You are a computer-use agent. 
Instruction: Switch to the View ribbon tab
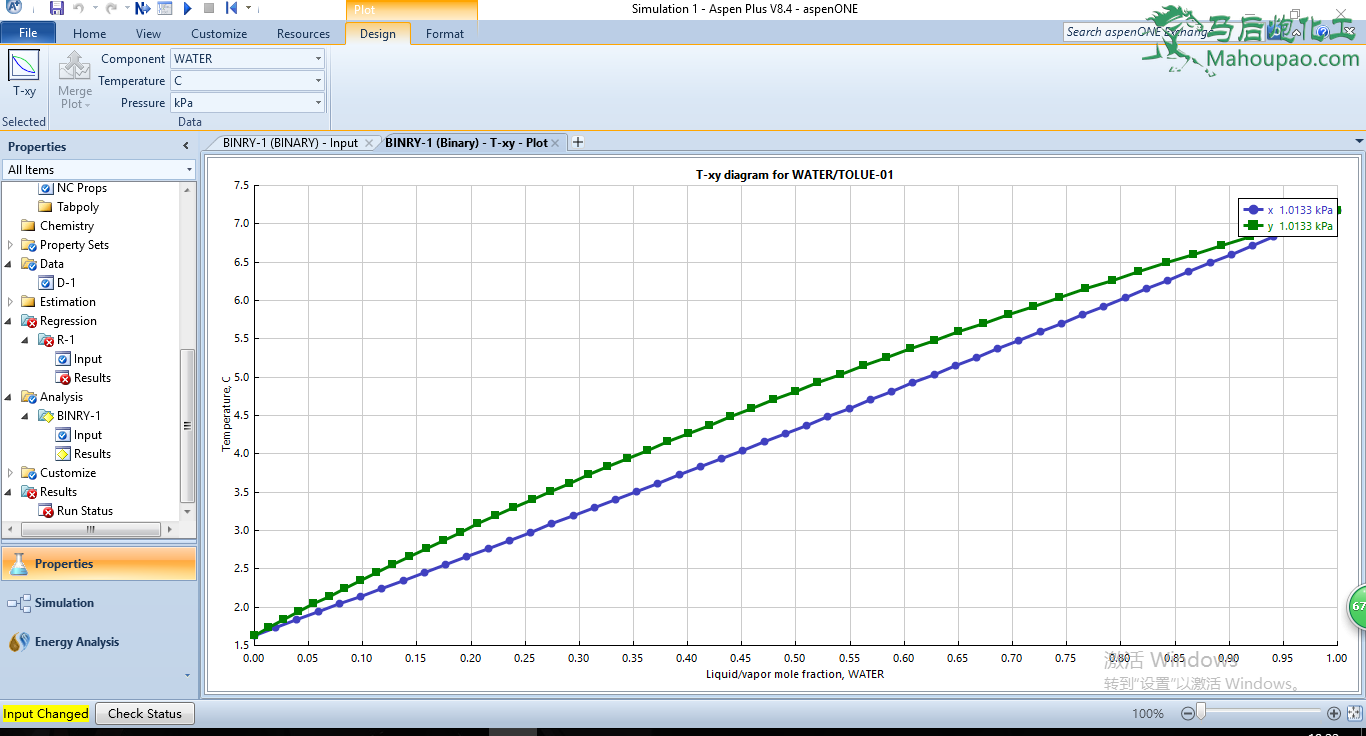click(x=148, y=33)
